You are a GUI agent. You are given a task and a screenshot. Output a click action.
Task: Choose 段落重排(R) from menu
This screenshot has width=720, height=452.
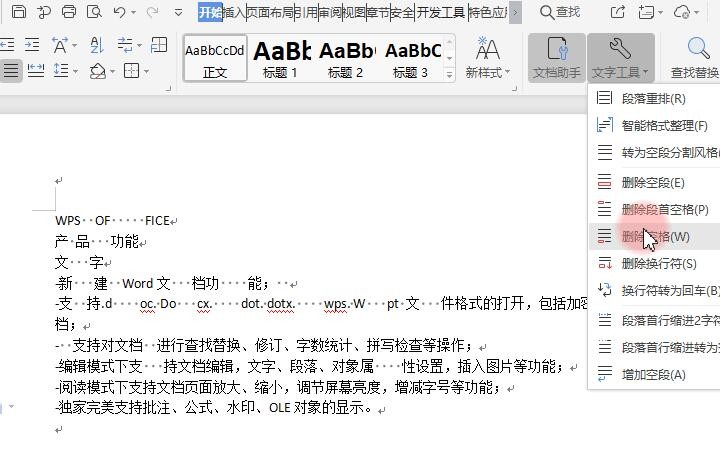coord(654,98)
